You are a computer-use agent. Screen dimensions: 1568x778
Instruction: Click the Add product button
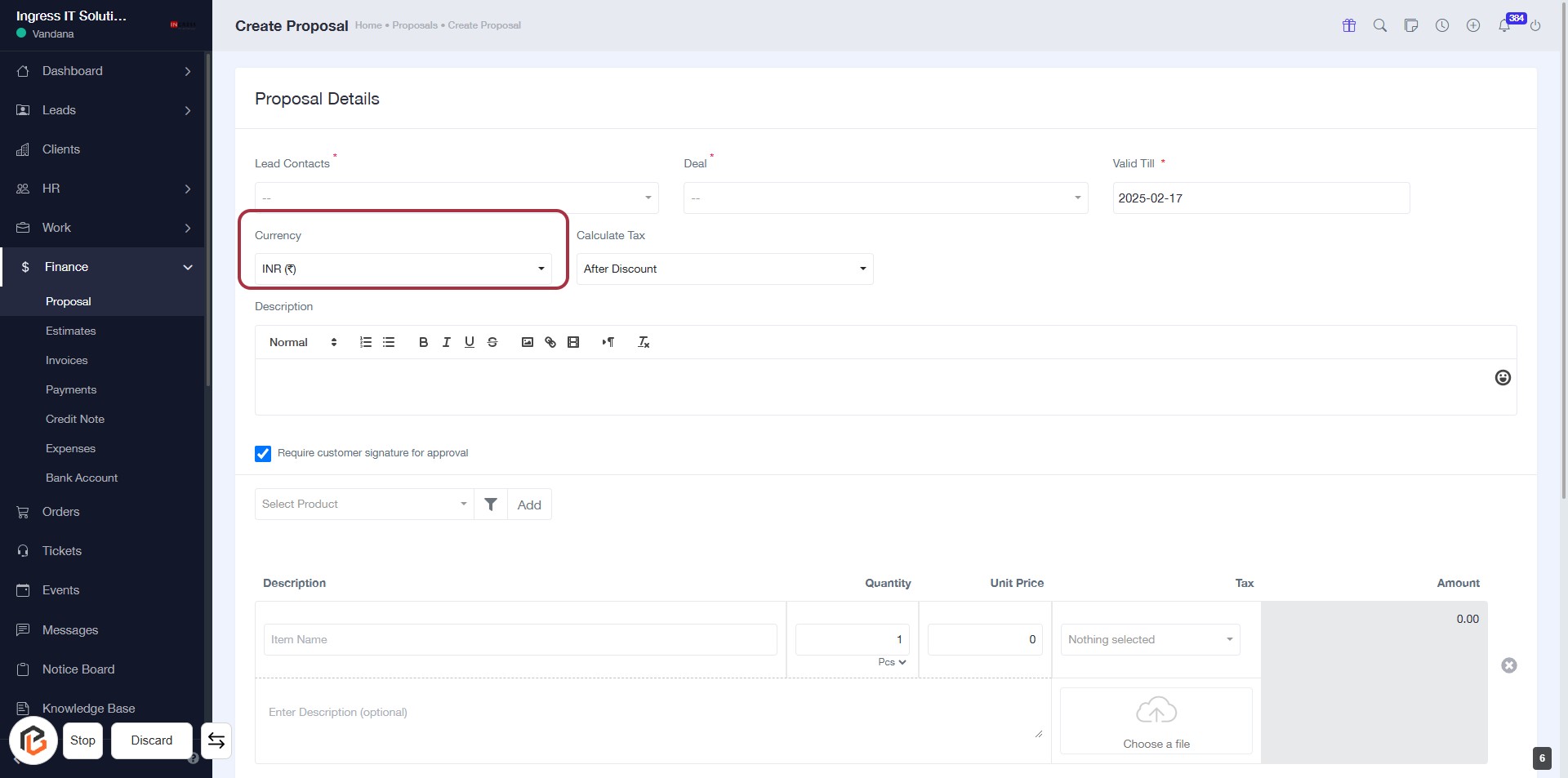529,505
